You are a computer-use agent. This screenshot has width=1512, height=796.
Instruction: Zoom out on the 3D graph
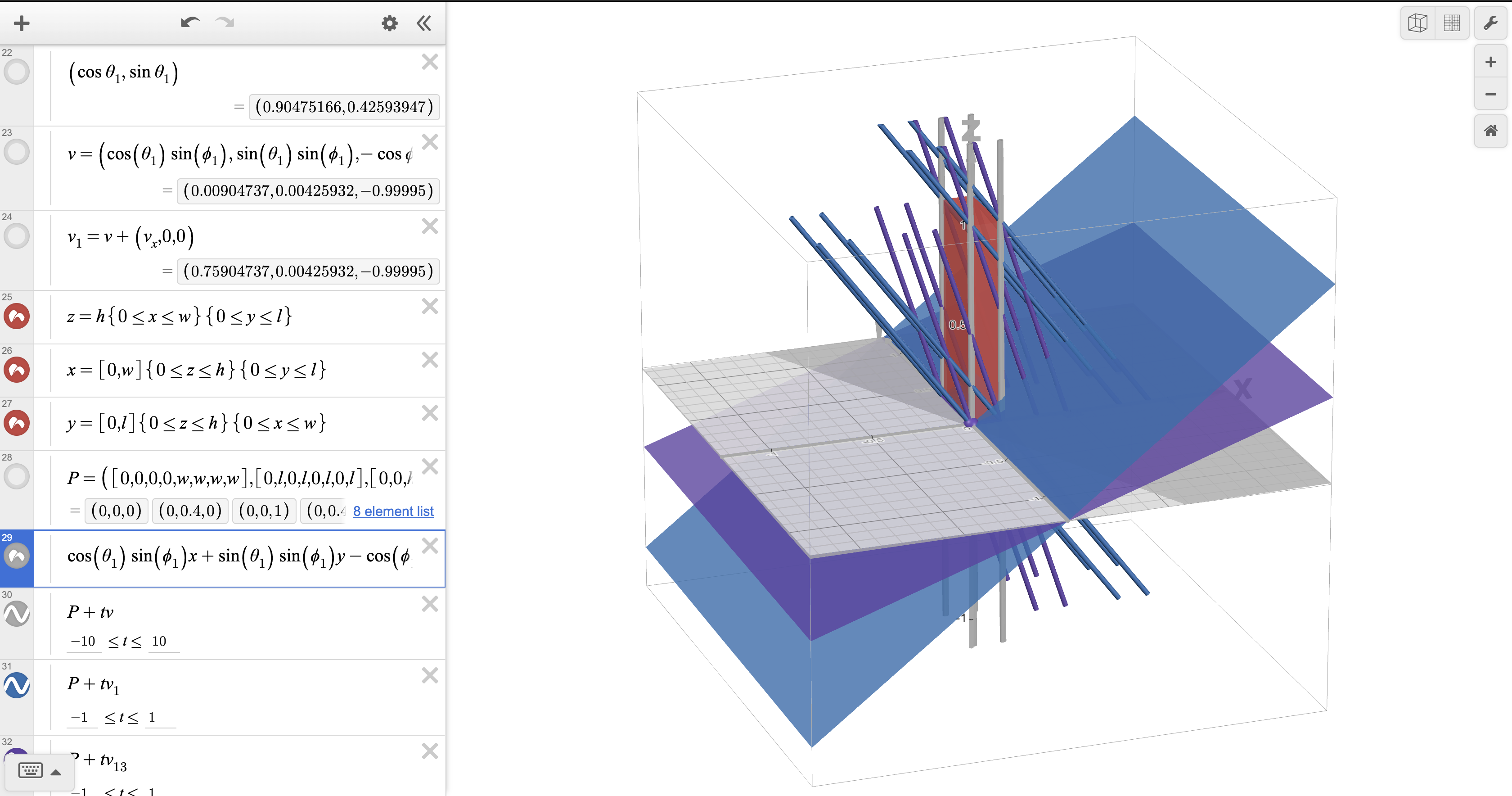click(x=1490, y=94)
